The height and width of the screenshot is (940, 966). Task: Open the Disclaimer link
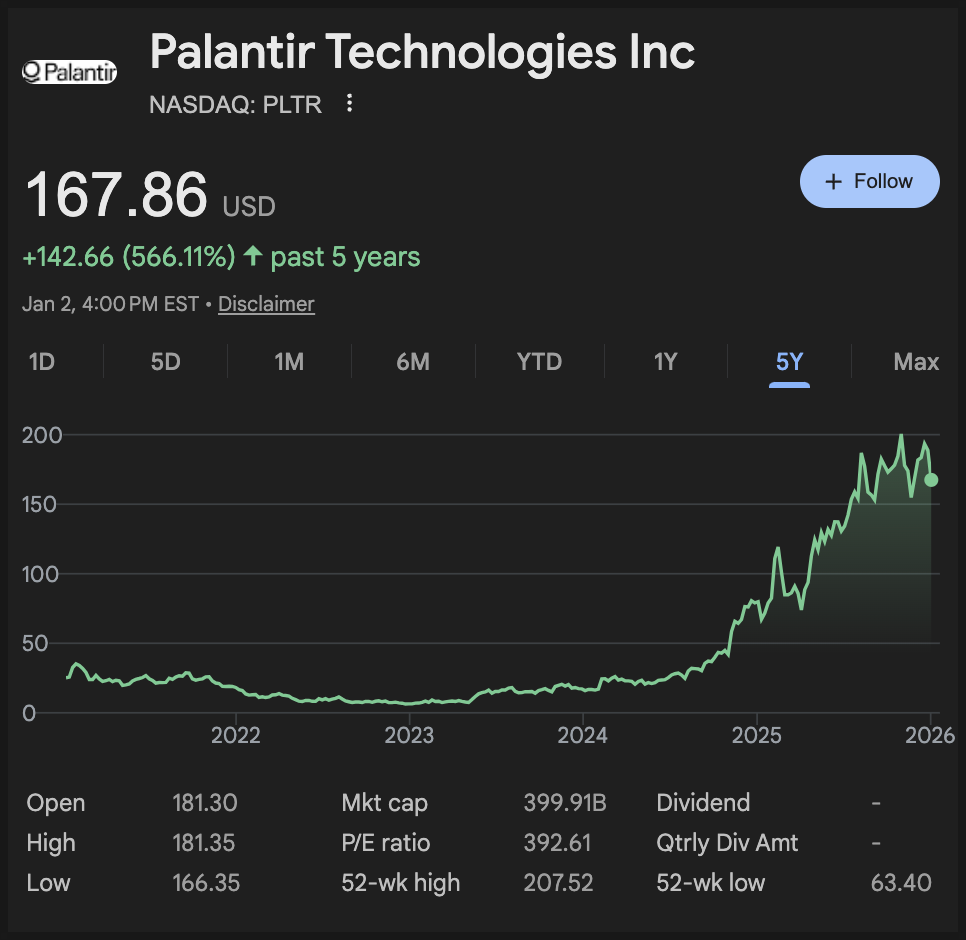point(266,304)
